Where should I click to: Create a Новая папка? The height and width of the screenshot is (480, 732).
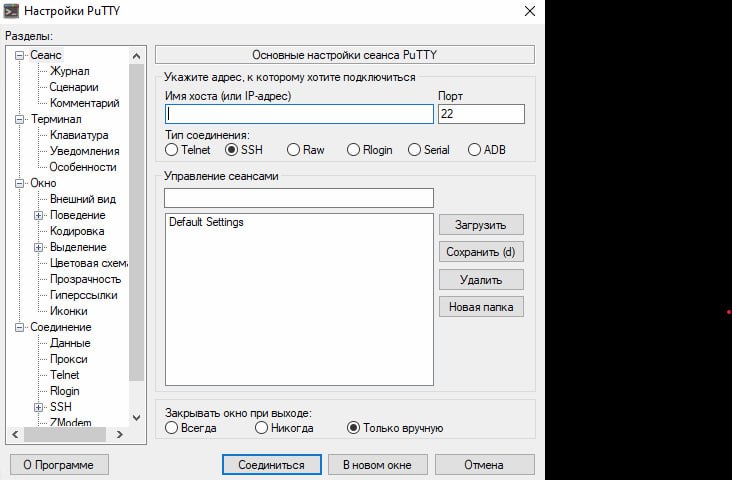(x=481, y=307)
